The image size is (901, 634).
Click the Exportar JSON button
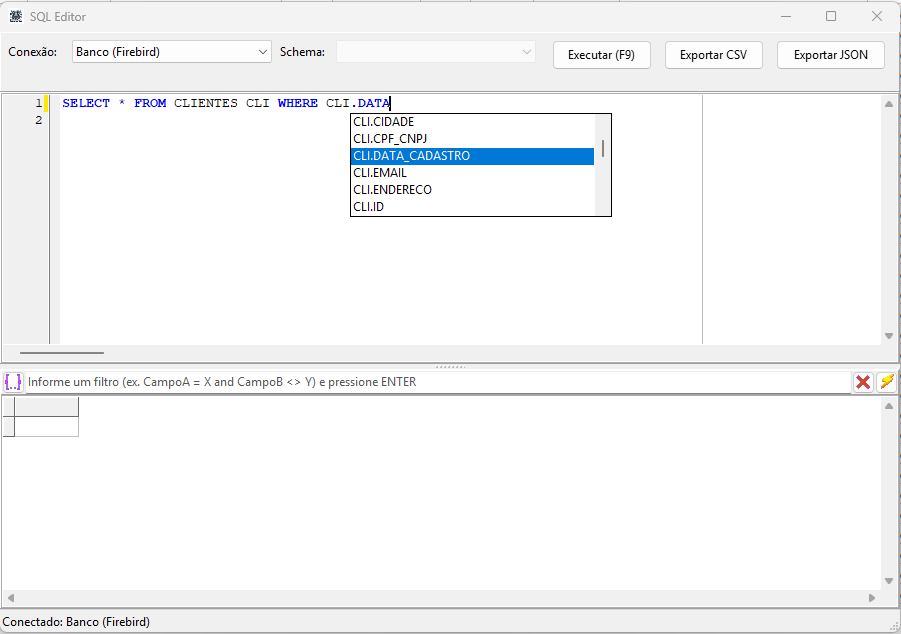831,55
